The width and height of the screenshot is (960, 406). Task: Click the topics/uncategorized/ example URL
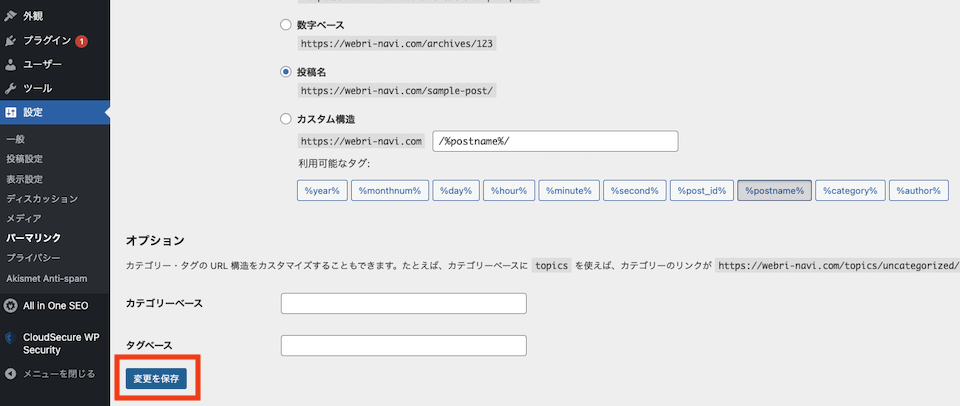tap(838, 266)
